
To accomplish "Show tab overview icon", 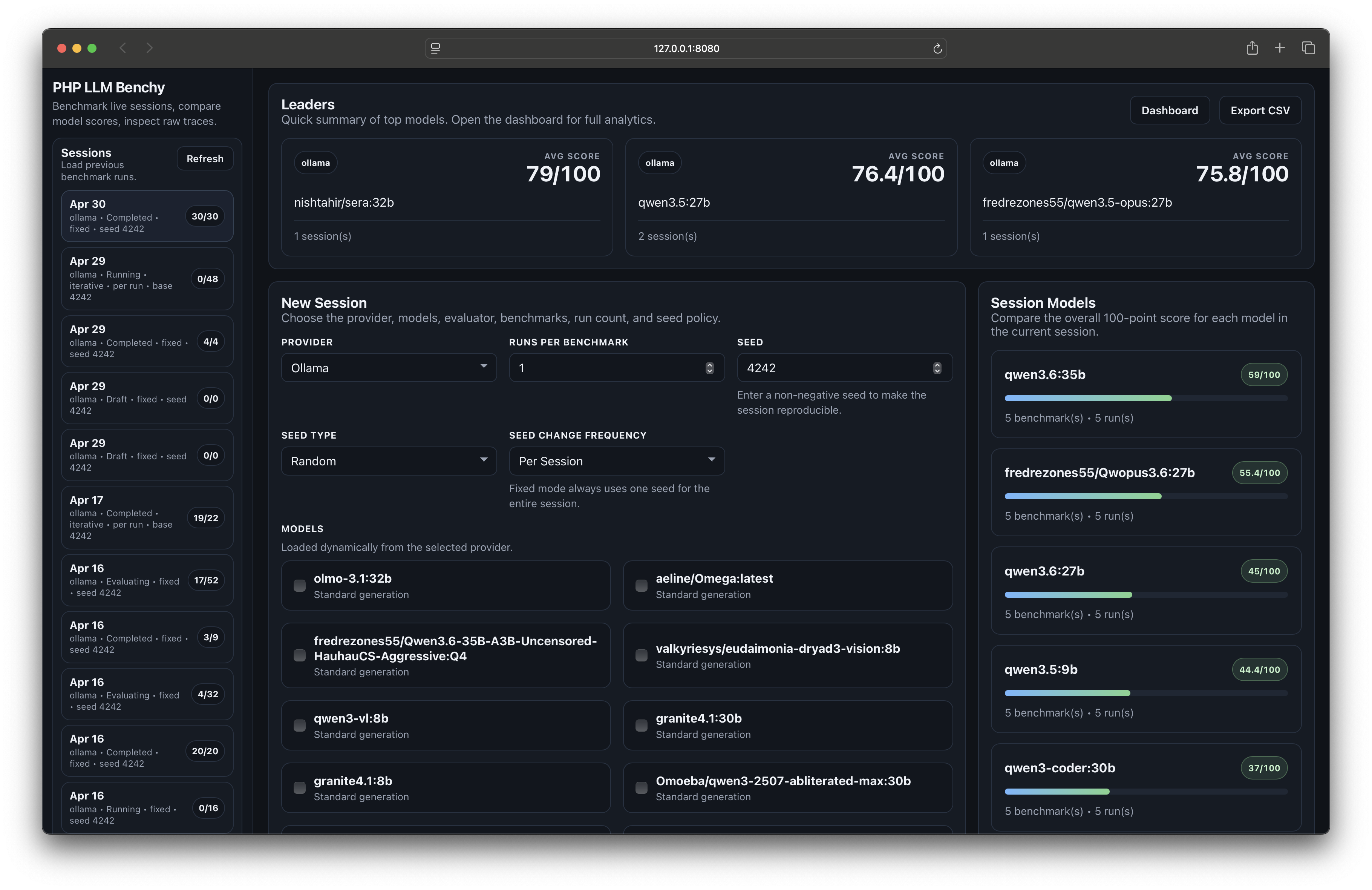I will click(1308, 48).
